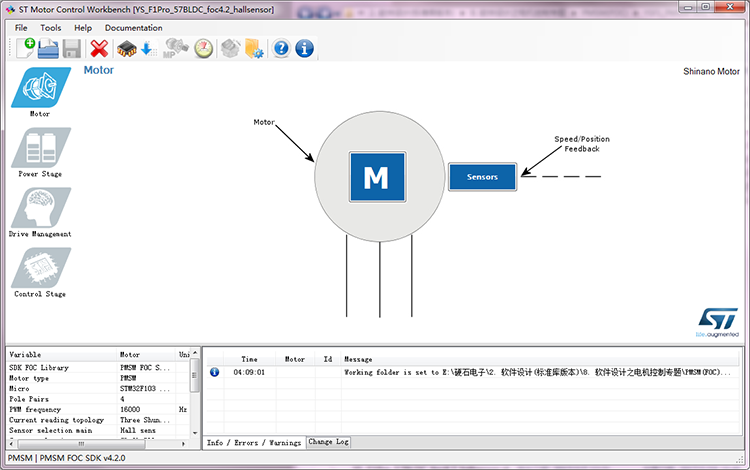
Task: Open the Control Stage section
Action: (40, 272)
